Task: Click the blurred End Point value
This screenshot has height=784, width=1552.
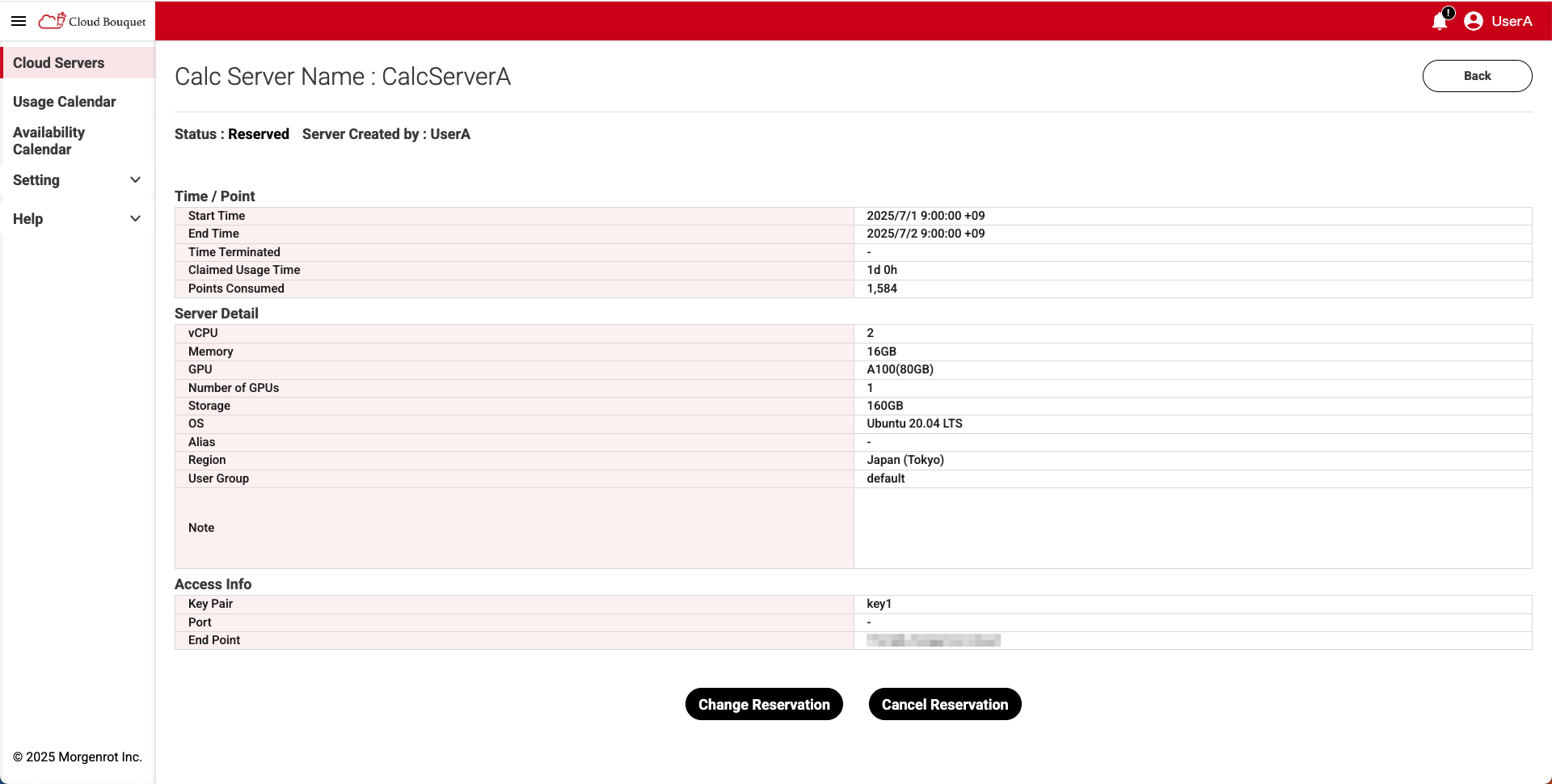Action: 934,639
